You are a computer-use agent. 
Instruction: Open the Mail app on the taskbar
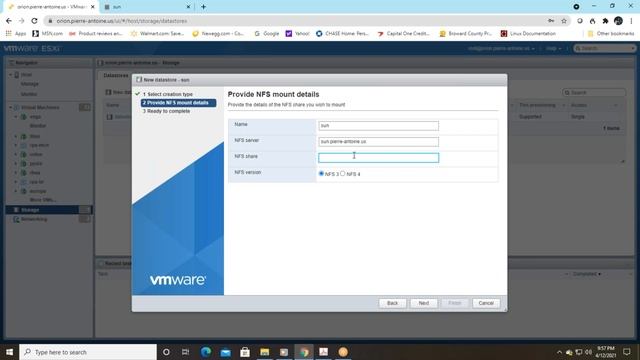tap(225, 352)
